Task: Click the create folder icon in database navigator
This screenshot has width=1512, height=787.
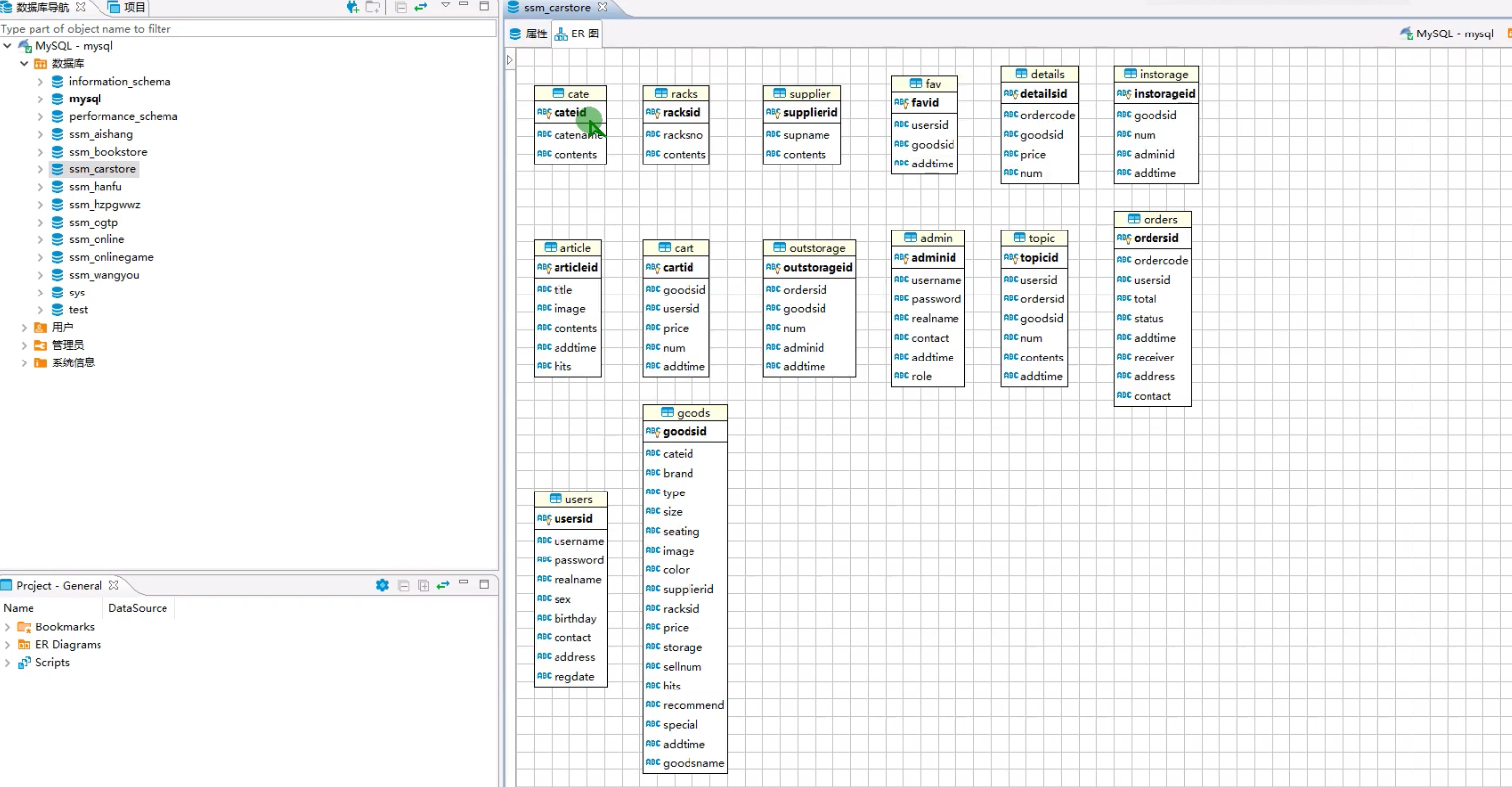Action: coord(373,7)
